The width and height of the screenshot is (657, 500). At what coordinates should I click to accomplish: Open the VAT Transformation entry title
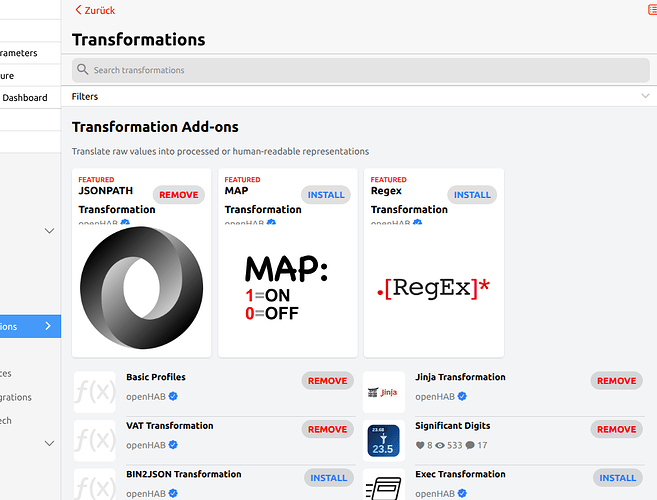click(x=170, y=425)
